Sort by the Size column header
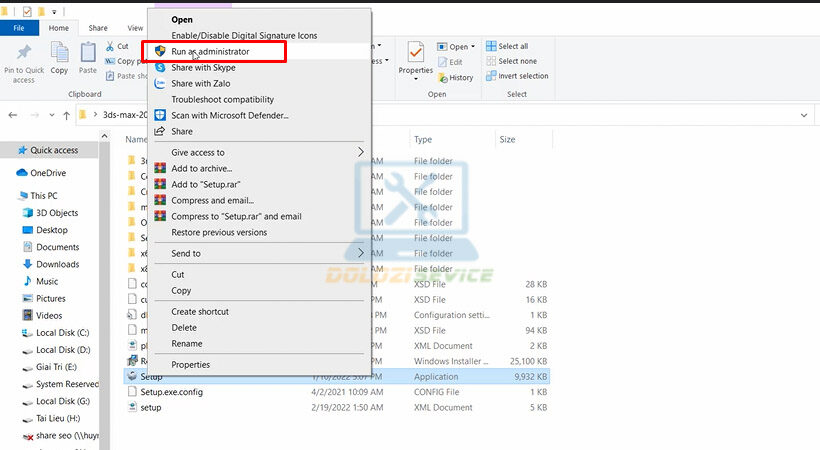The height and width of the screenshot is (450, 820). tap(507, 140)
